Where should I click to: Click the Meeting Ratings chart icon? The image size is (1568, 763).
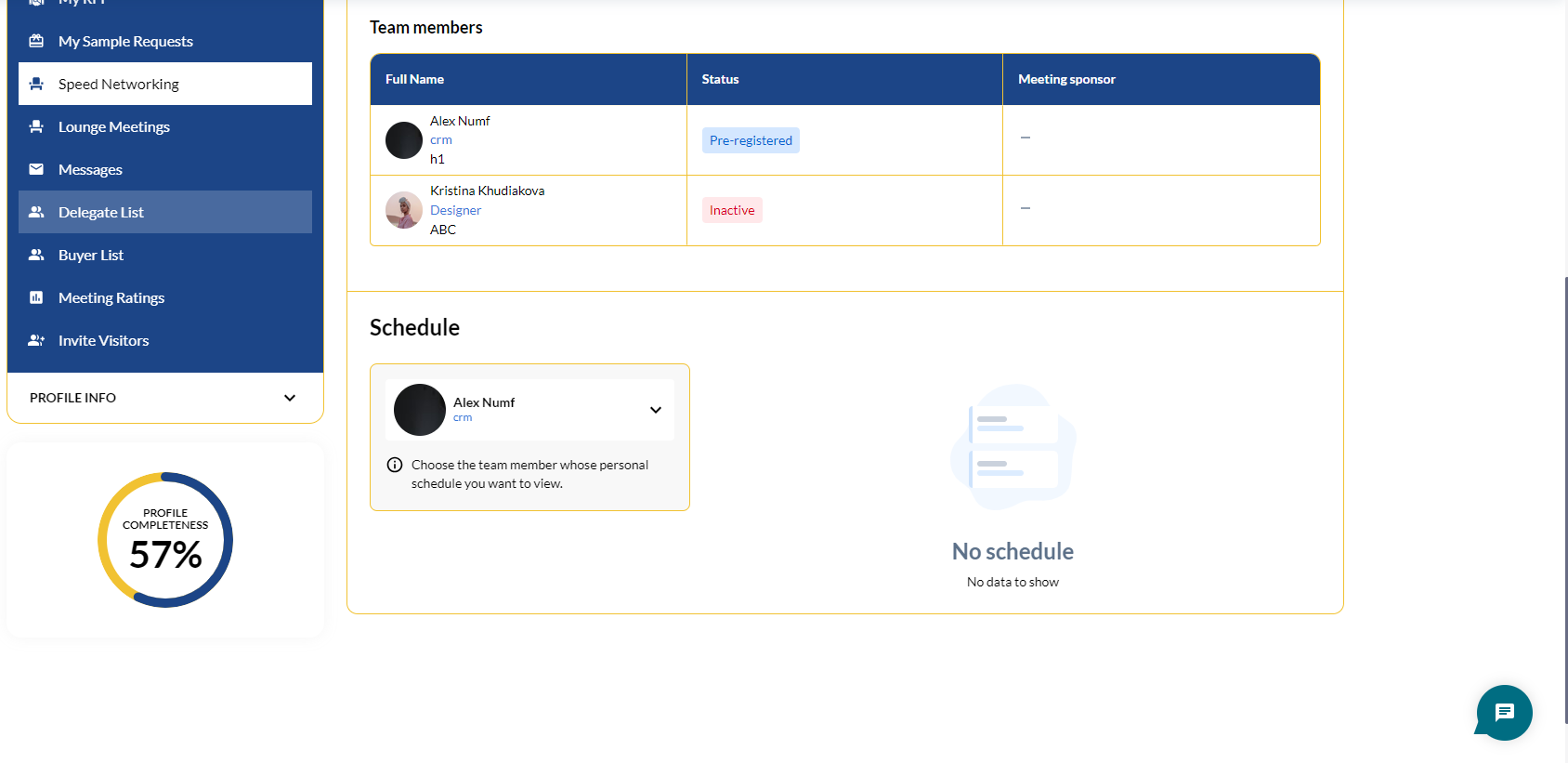coord(36,297)
